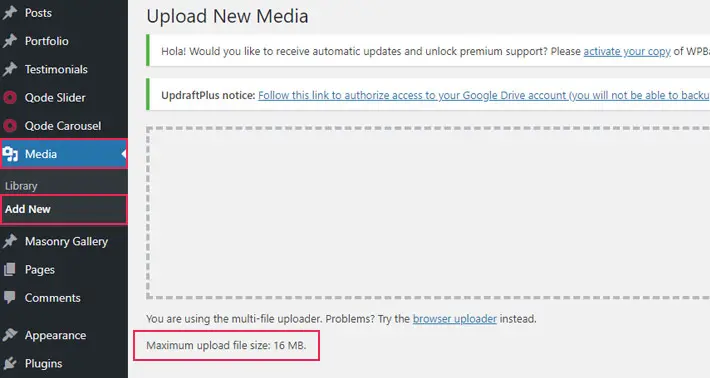Click the Masonry Gallery pin icon
The height and width of the screenshot is (378, 710).
(10, 241)
